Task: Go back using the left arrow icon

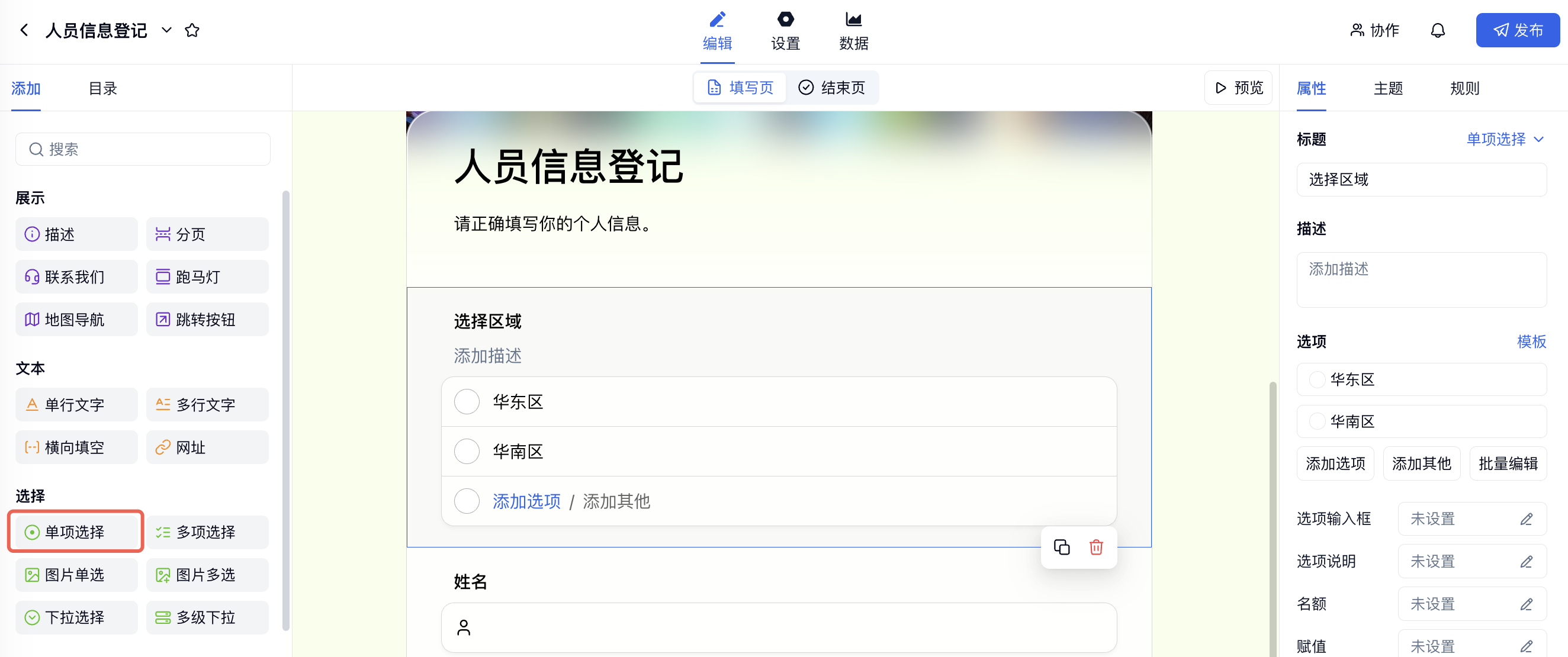Action: (24, 30)
